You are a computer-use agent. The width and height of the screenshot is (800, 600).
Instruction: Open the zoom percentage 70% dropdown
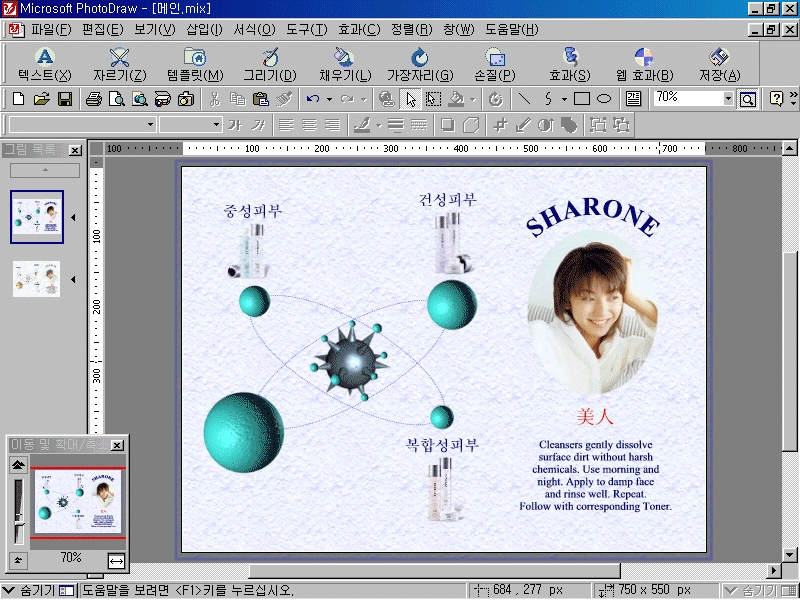pyautogui.click(x=728, y=98)
